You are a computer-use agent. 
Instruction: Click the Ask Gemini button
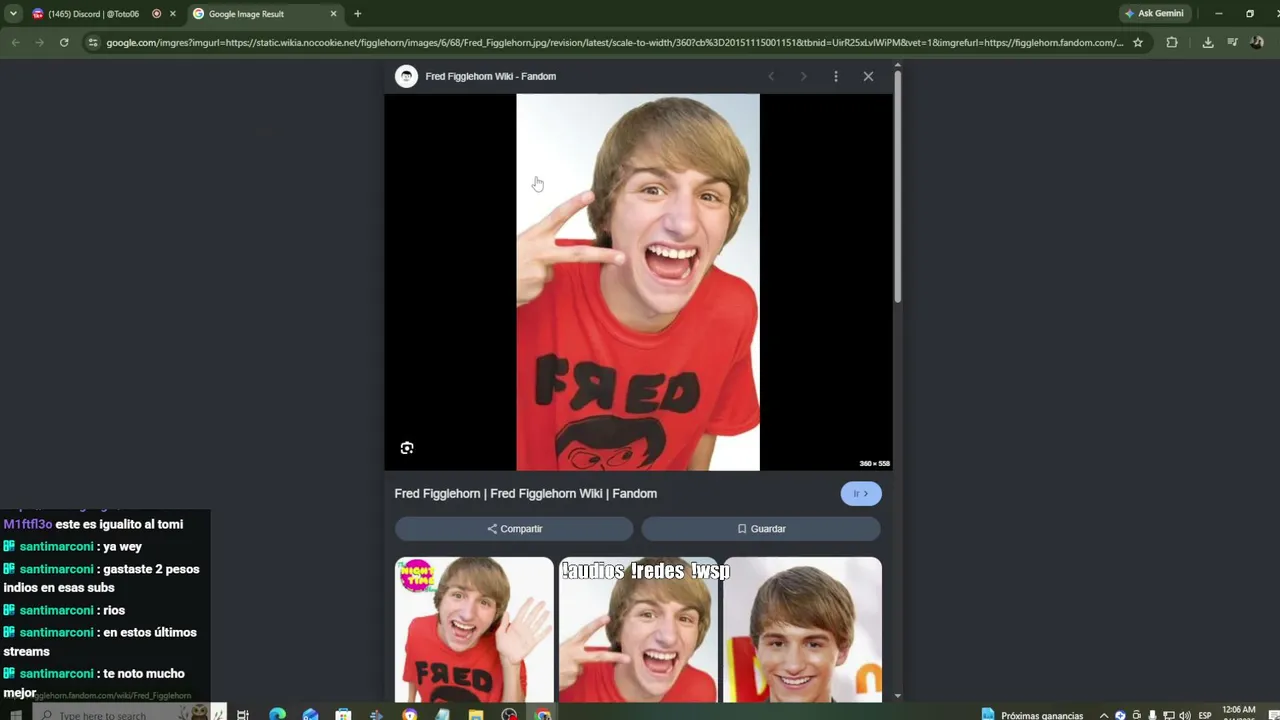tap(1154, 14)
